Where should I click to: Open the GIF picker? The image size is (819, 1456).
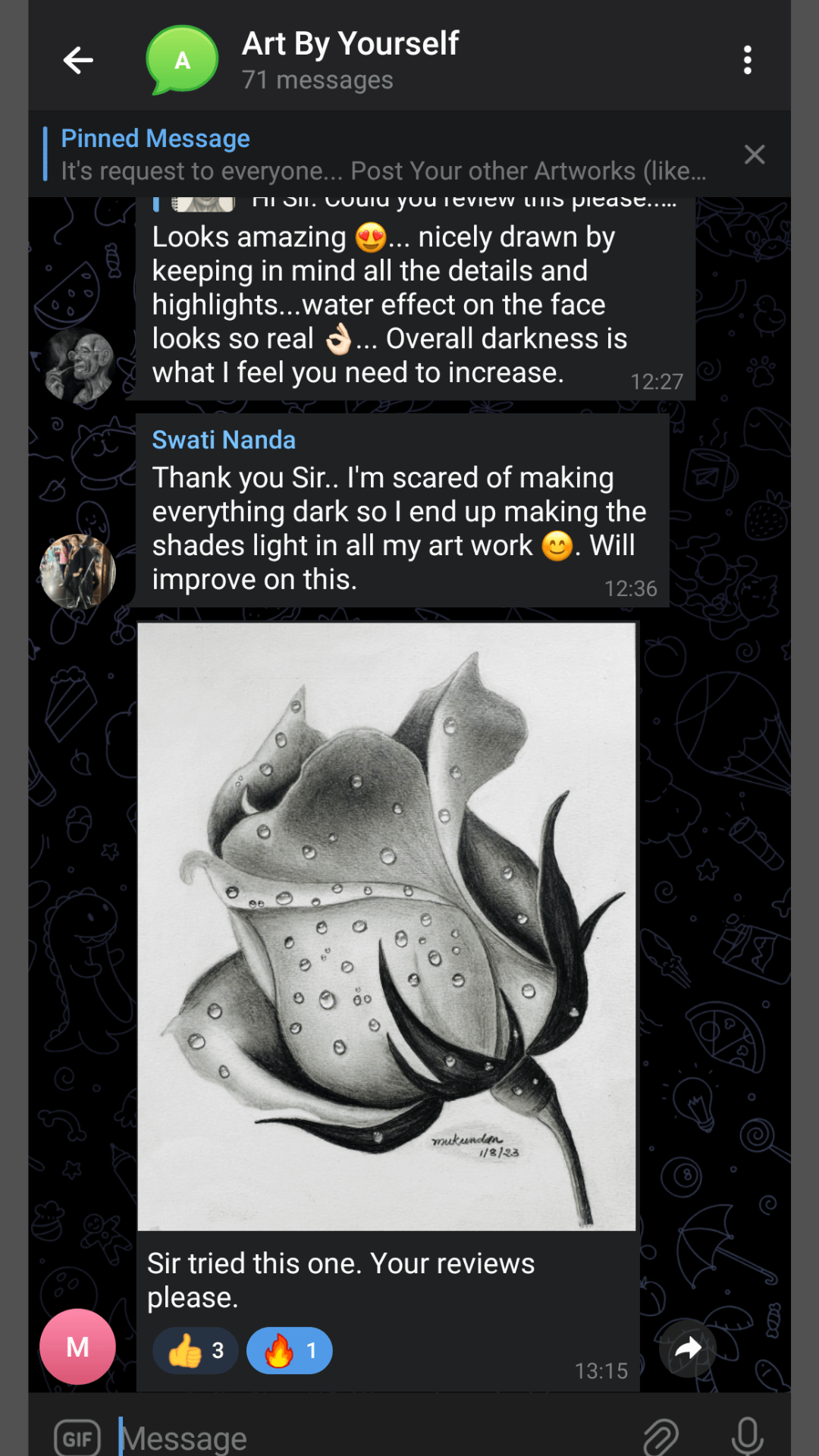[x=77, y=1438]
